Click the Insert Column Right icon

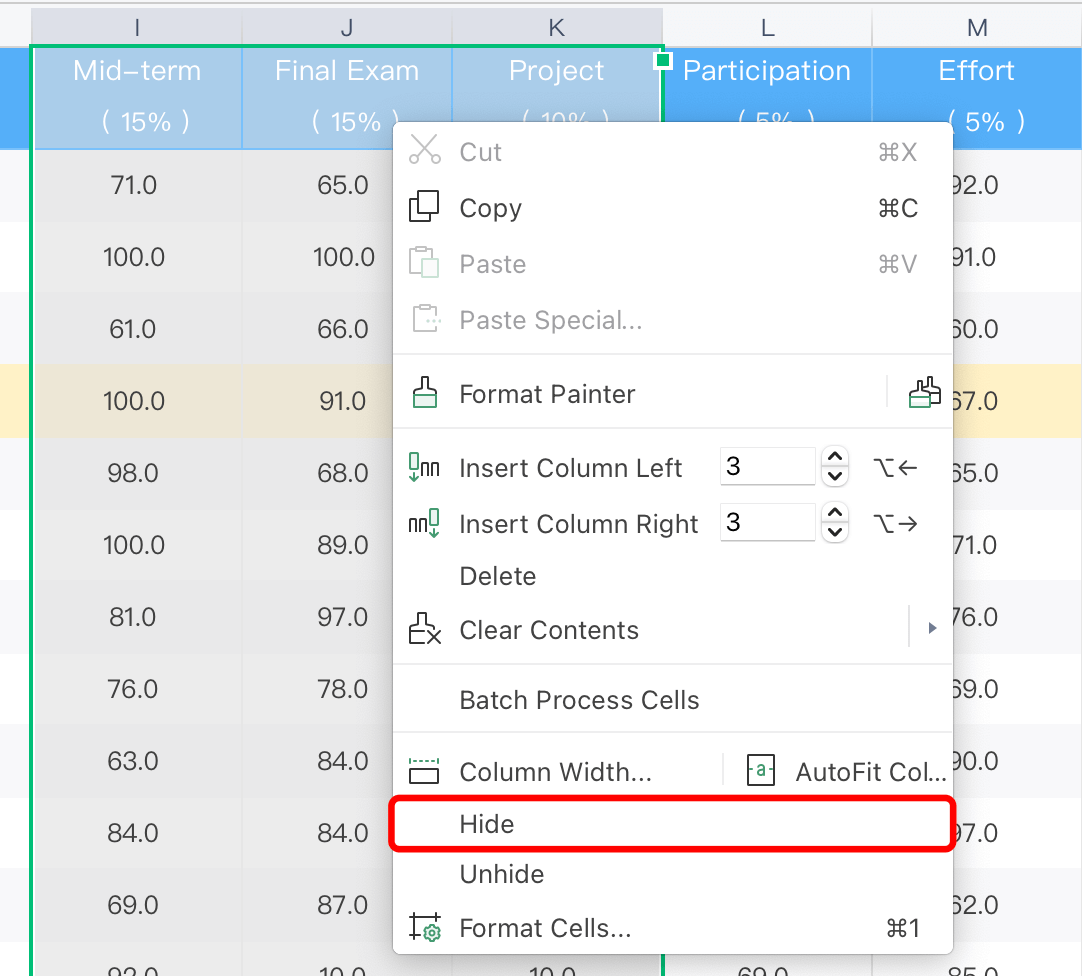pyautogui.click(x=425, y=523)
